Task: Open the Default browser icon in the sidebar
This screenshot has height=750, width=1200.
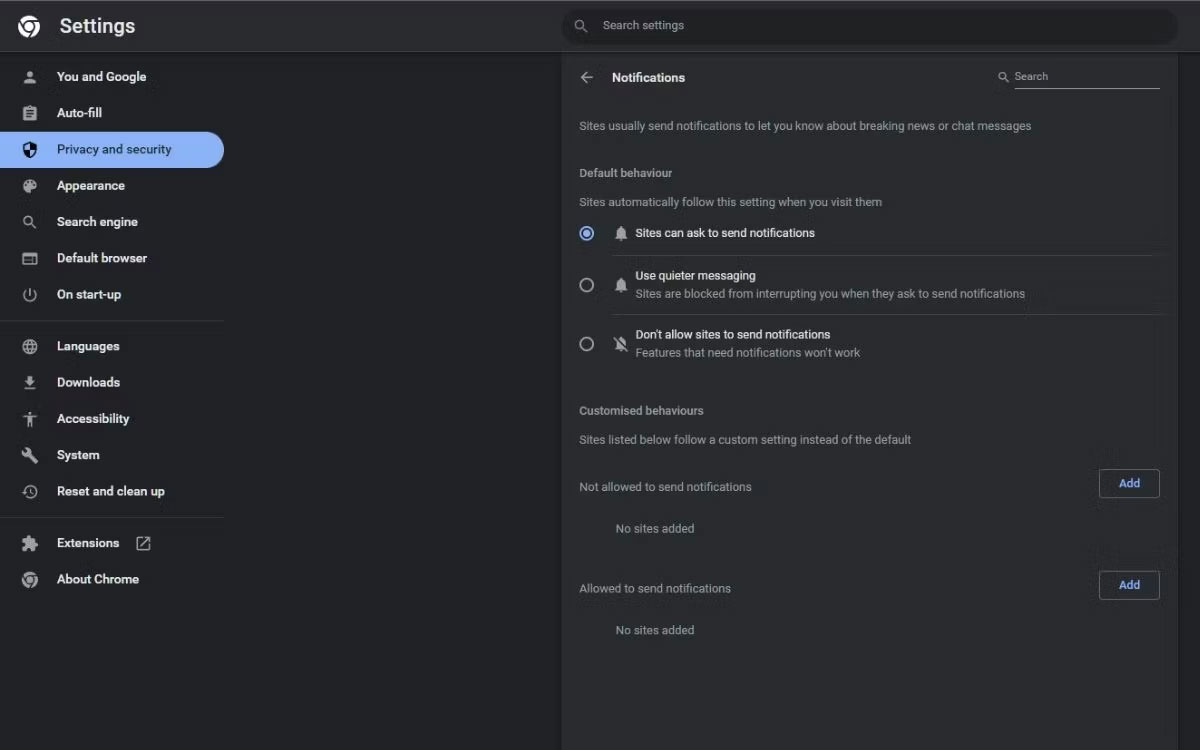Action: [30, 258]
